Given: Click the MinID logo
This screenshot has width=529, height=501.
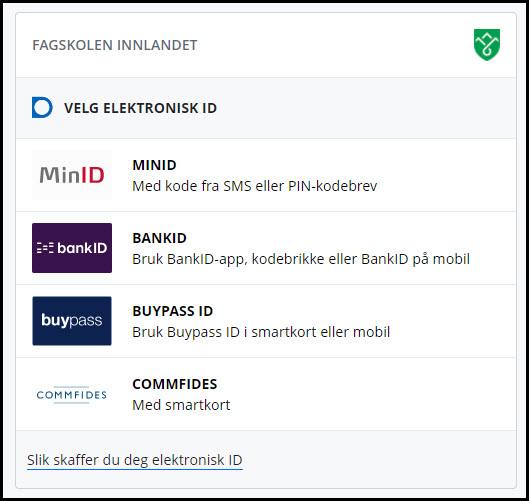Looking at the screenshot, I should (72, 175).
